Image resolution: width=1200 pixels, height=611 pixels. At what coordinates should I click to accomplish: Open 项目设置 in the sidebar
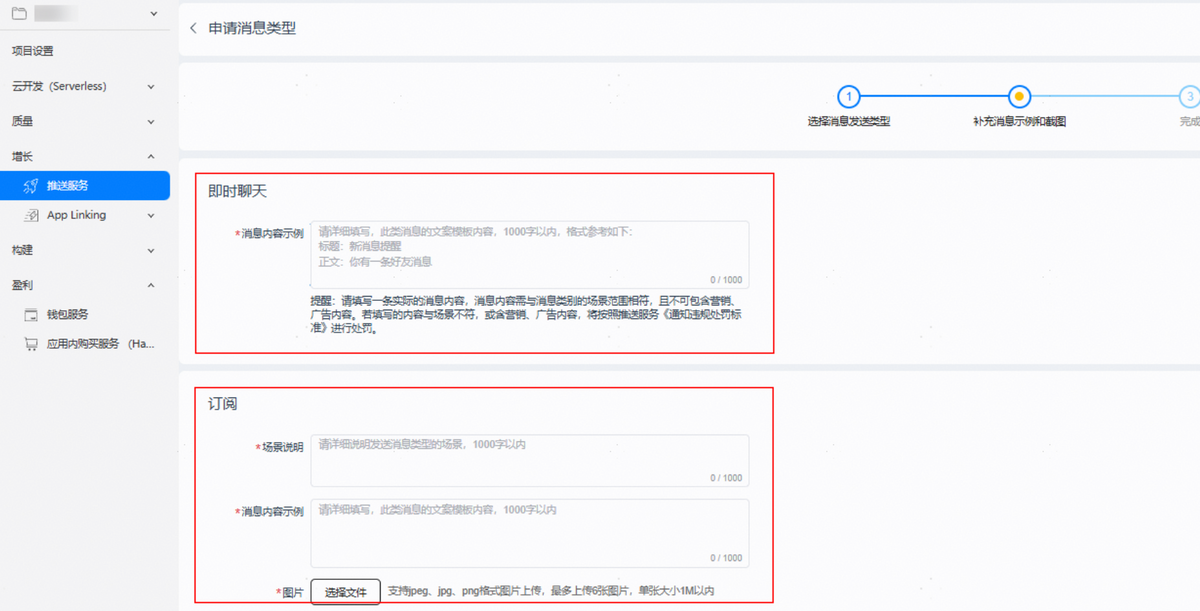pos(33,51)
